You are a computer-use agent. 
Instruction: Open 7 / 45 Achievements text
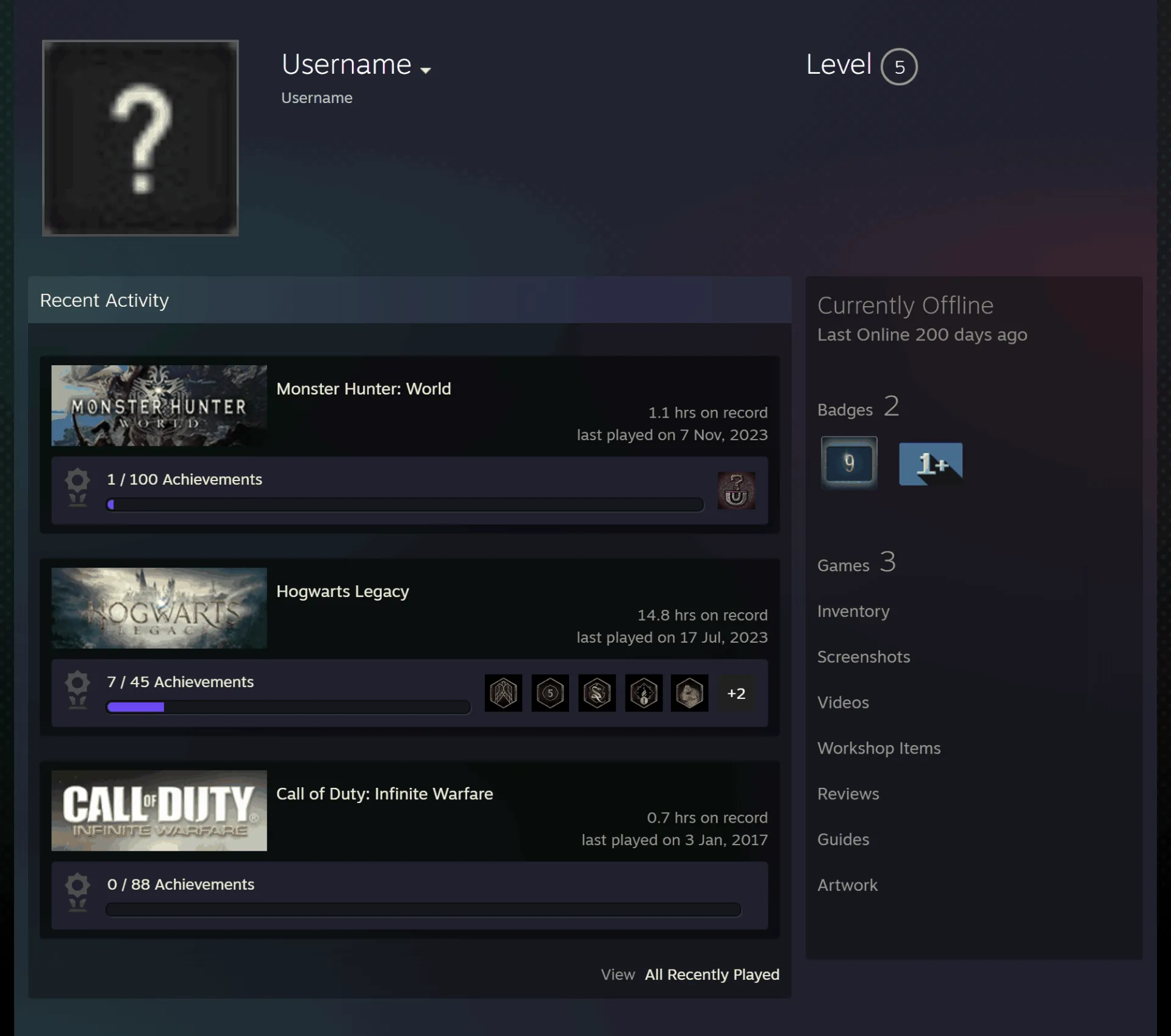[181, 682]
